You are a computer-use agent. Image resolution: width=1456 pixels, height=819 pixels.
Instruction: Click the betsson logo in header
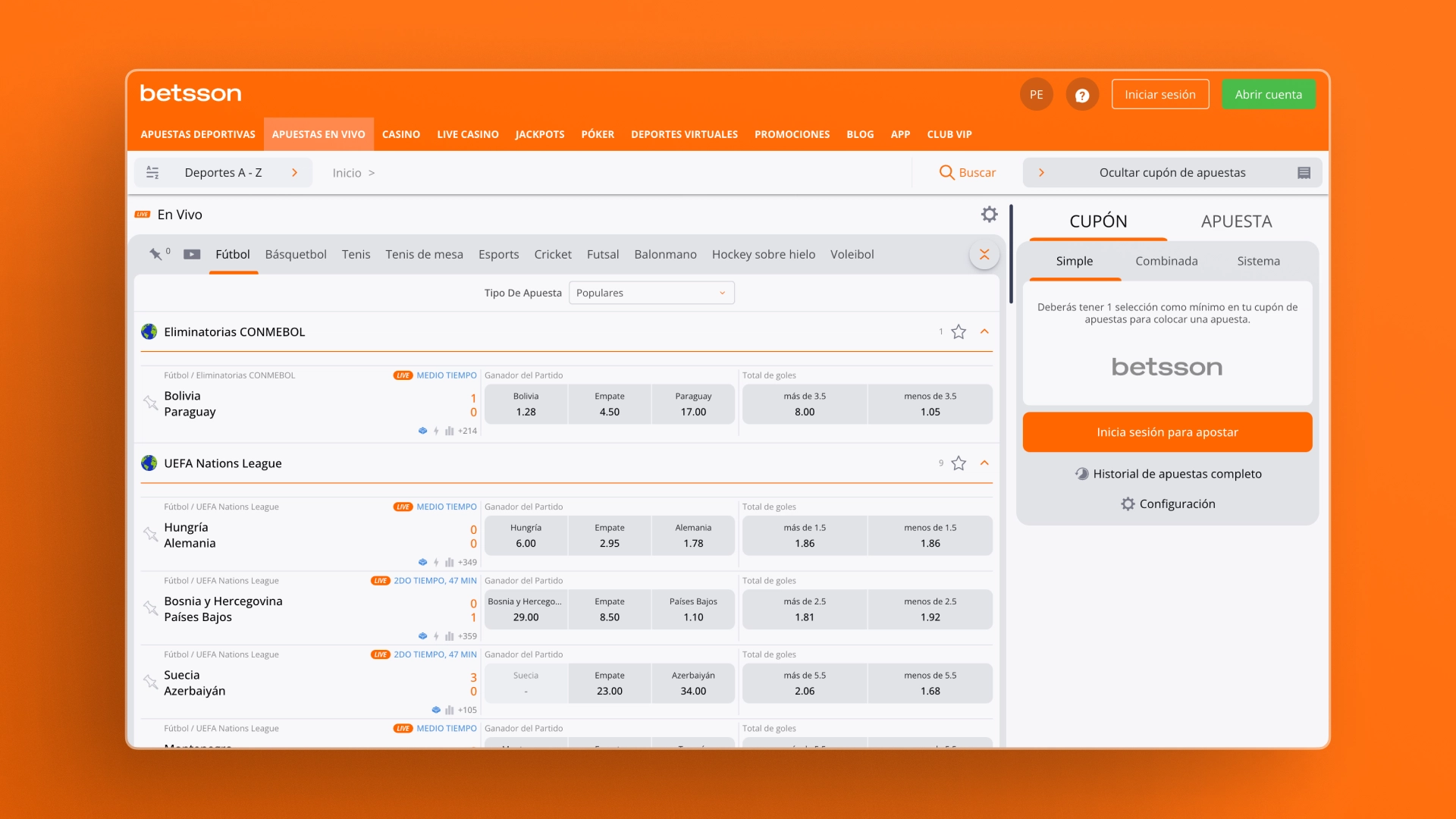[190, 93]
